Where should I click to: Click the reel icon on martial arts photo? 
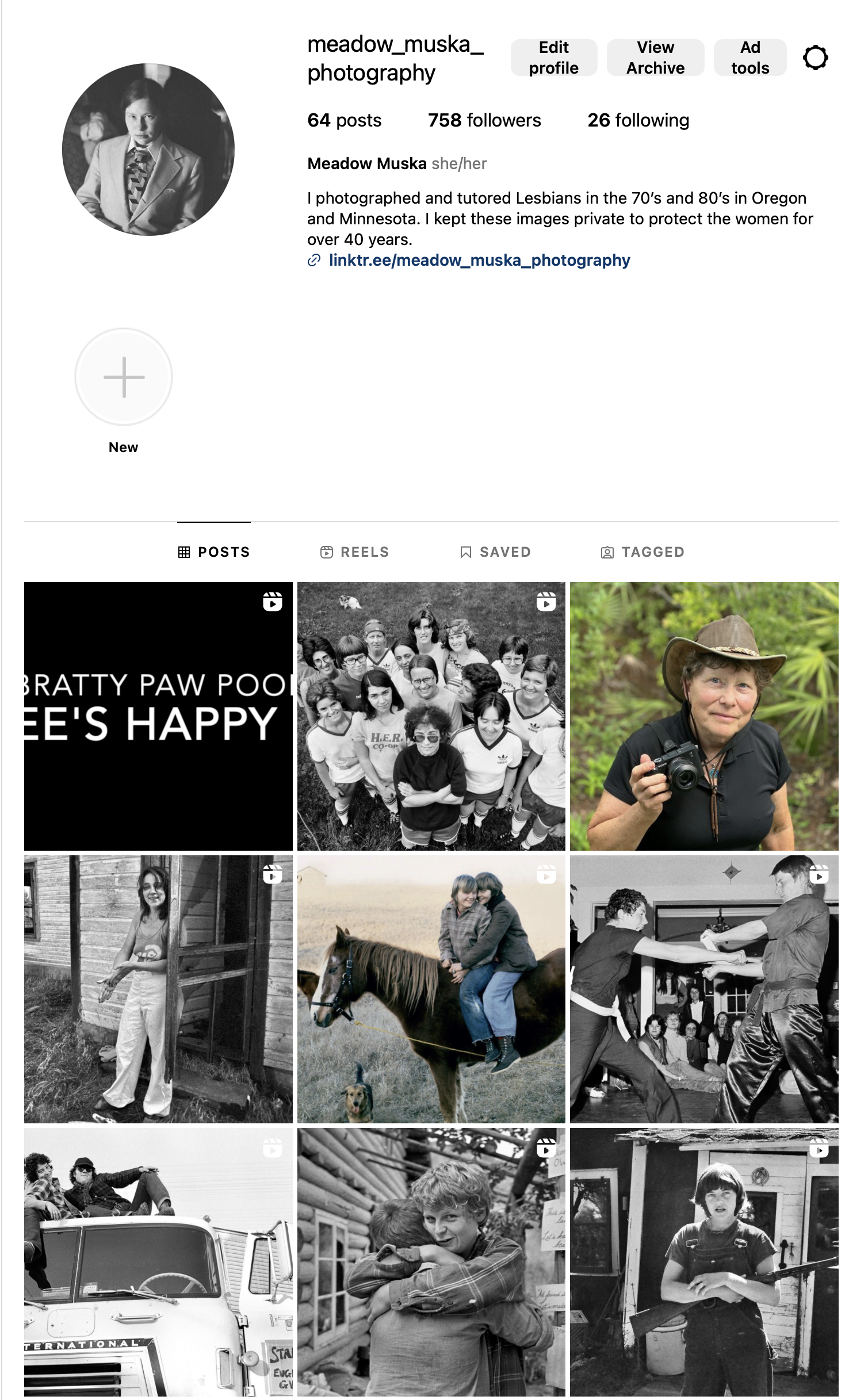[819, 874]
